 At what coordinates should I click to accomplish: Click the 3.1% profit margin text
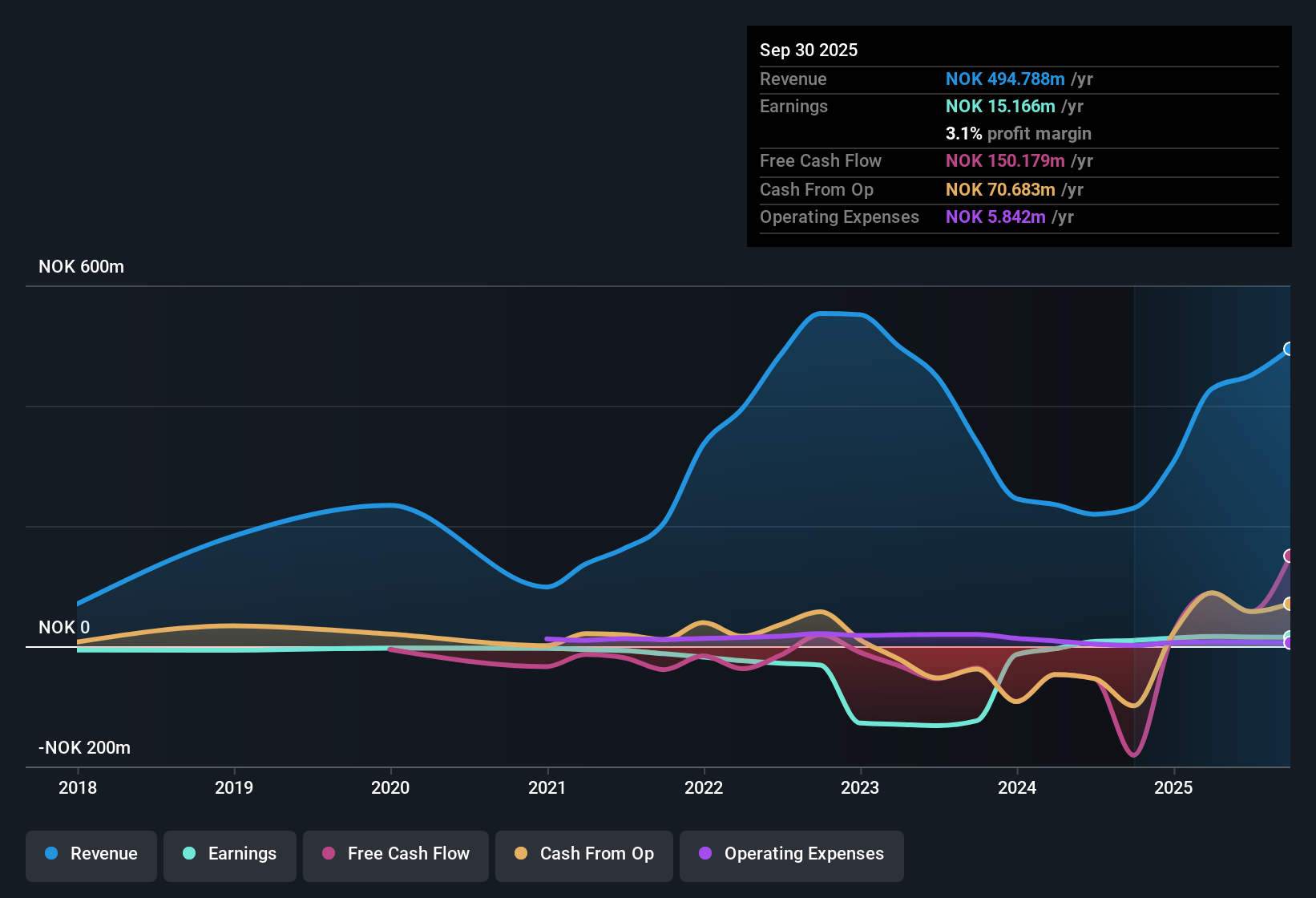[1019, 133]
